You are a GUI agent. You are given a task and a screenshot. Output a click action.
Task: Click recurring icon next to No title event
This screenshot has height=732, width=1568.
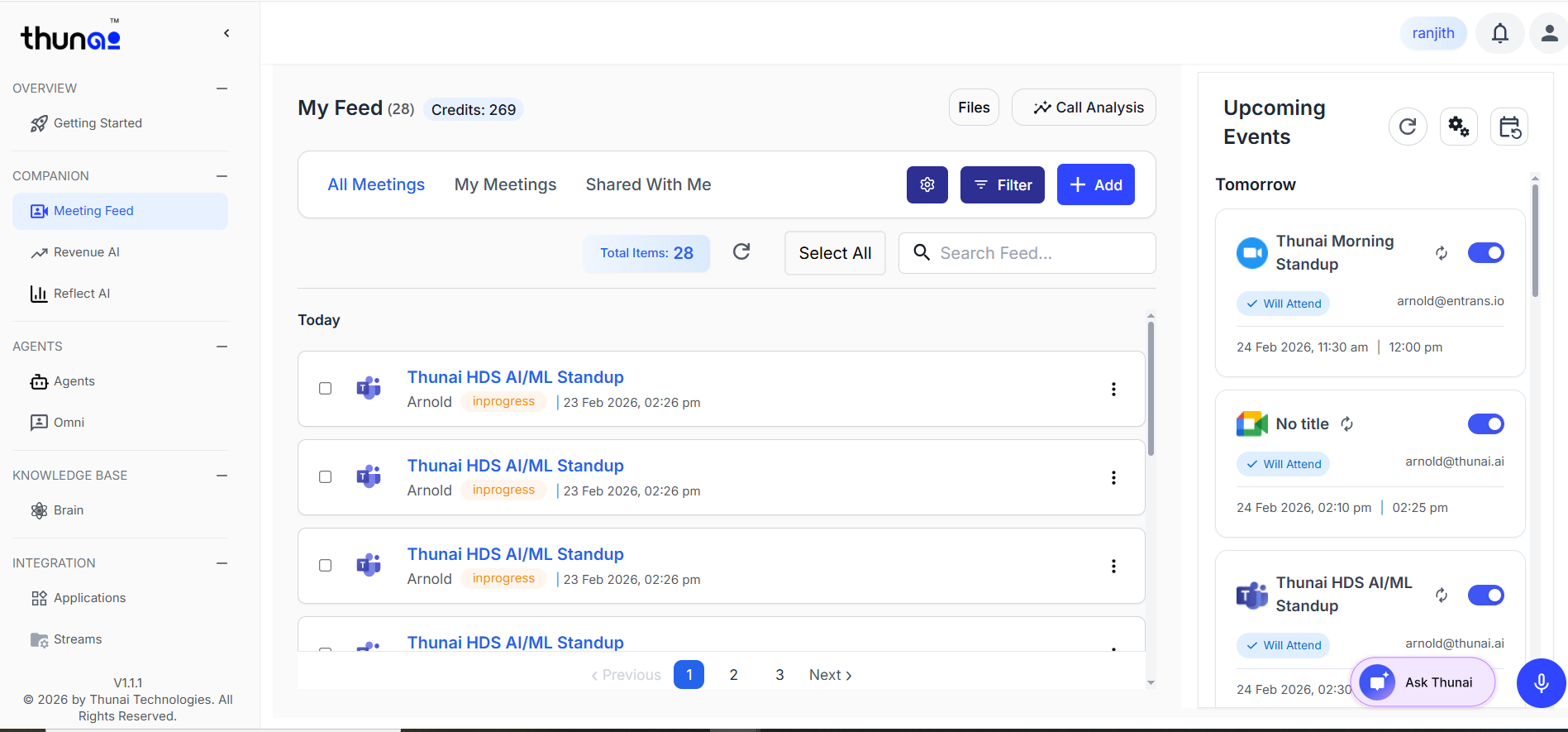pyautogui.click(x=1347, y=424)
